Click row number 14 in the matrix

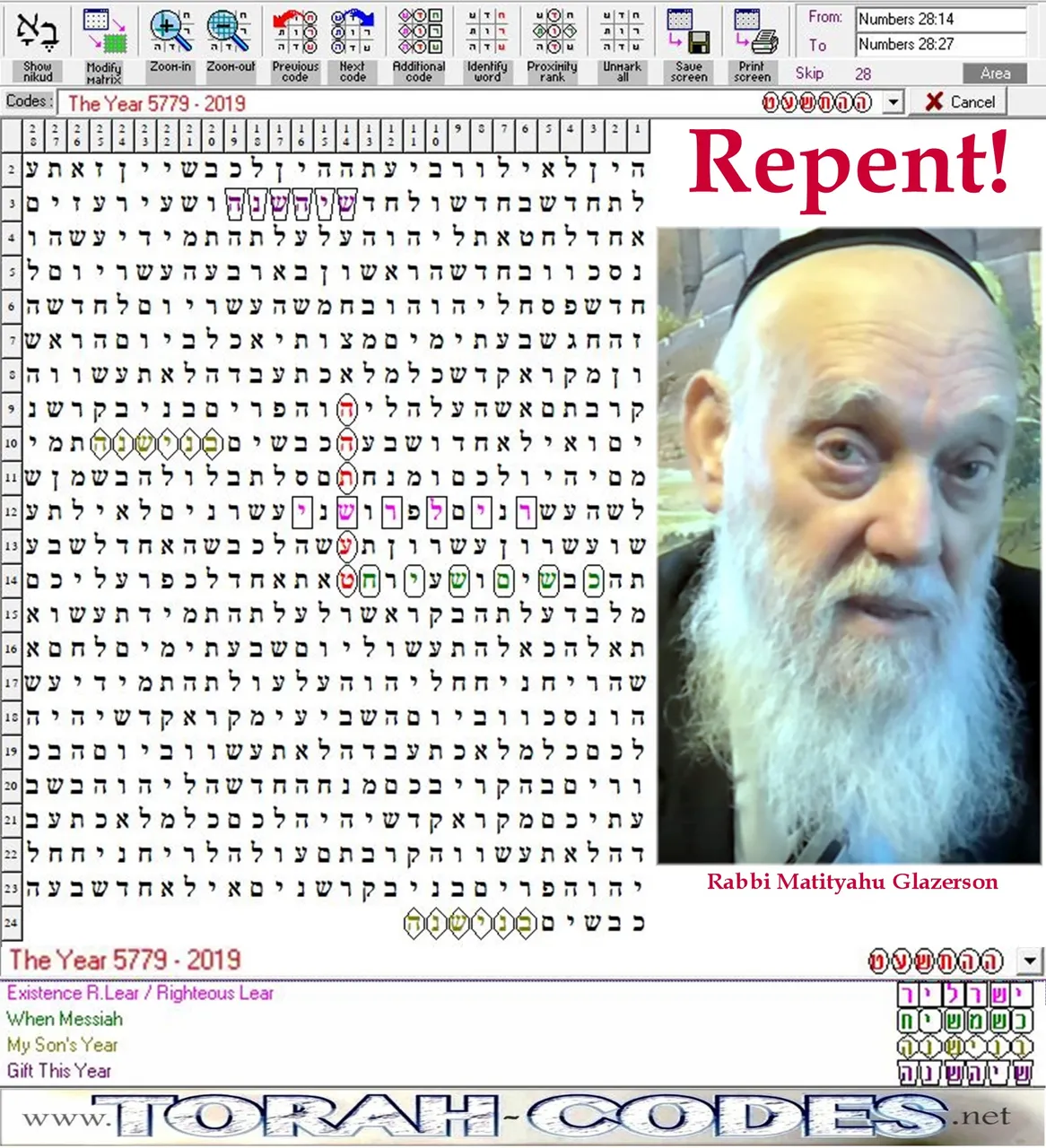[x=12, y=580]
